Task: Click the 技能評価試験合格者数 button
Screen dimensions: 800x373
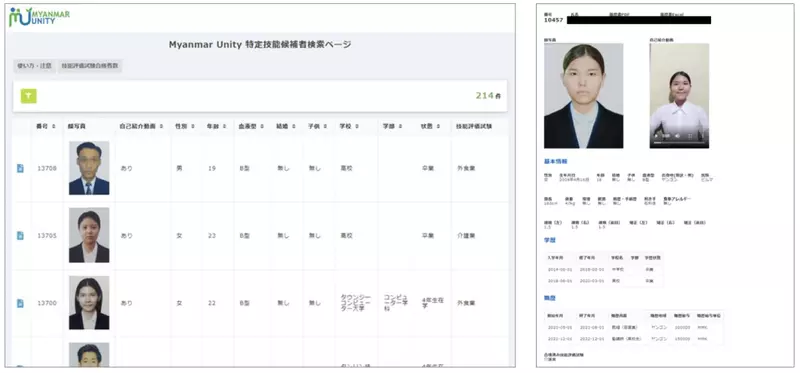Action: pos(90,66)
